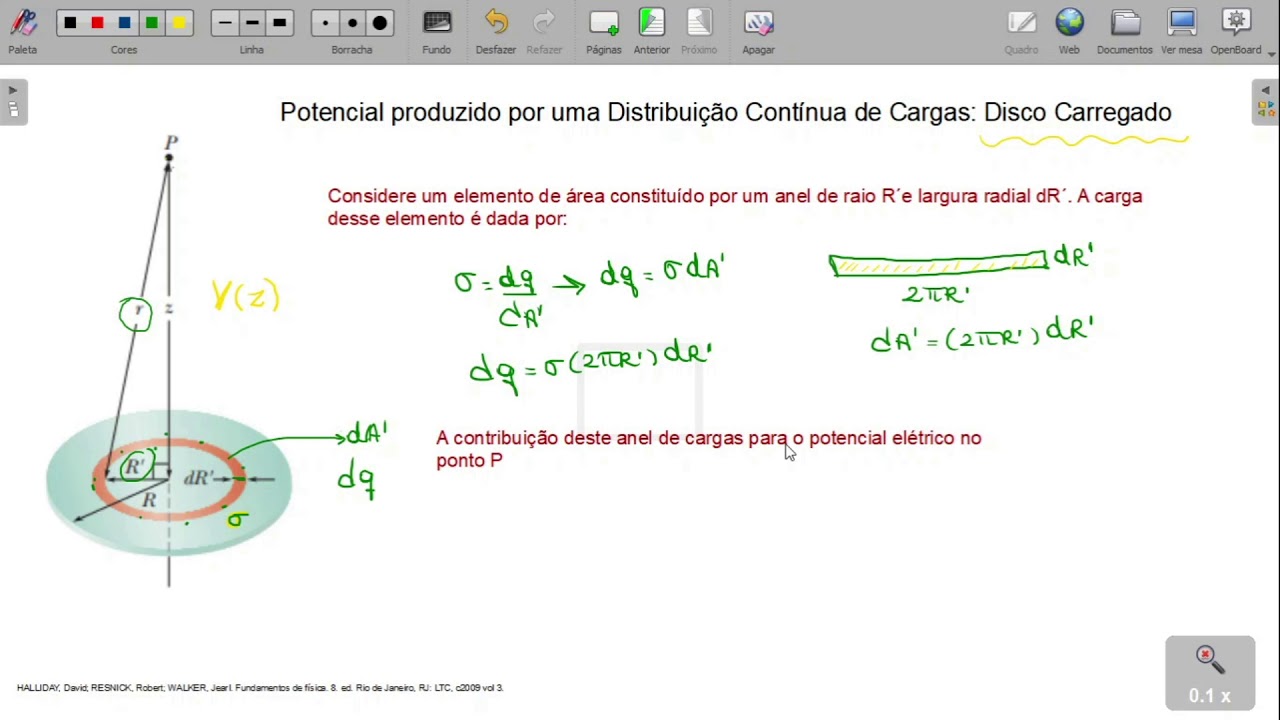Open the Web browser mode
1280x720 pixels.
[x=1069, y=31]
